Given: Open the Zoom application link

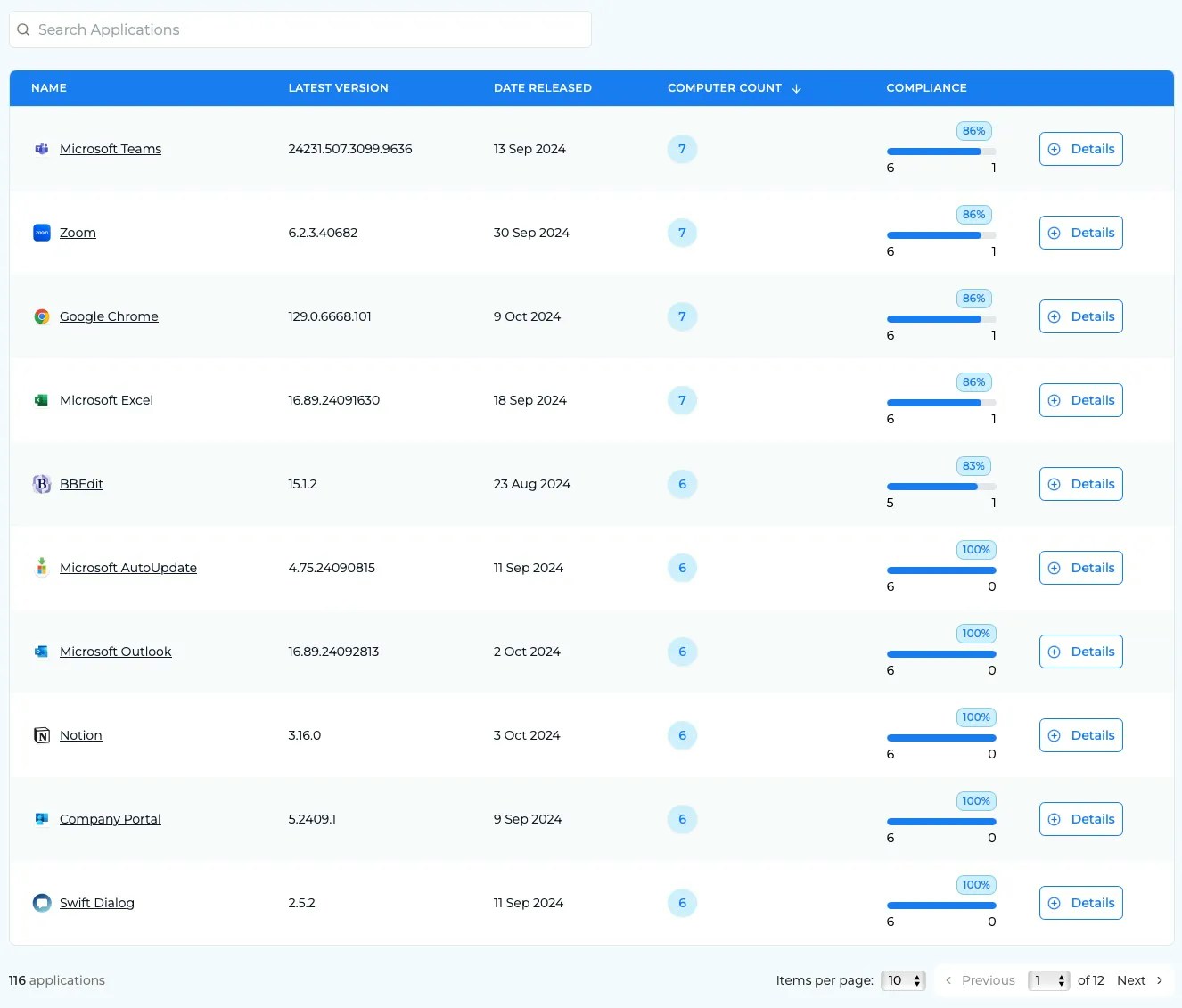Looking at the screenshot, I should 78,233.
